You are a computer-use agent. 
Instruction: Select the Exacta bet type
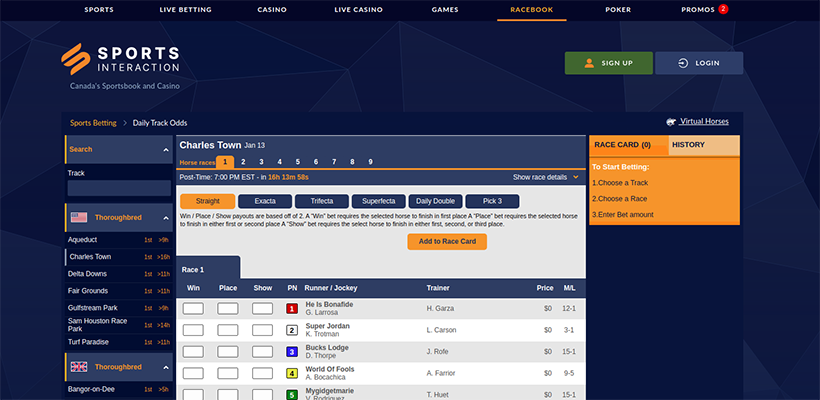click(265, 201)
